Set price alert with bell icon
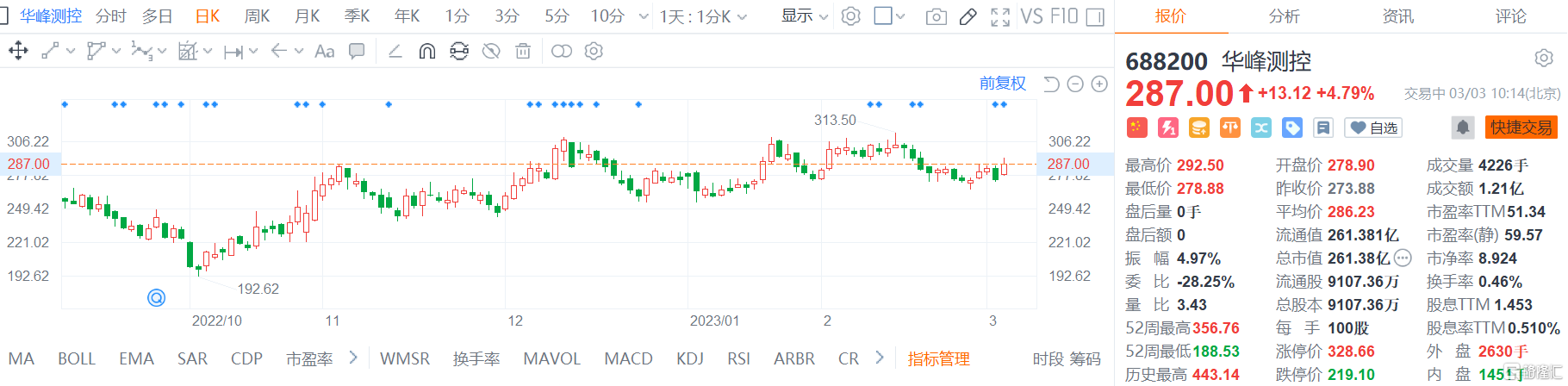This screenshot has width=1568, height=386. (1463, 128)
